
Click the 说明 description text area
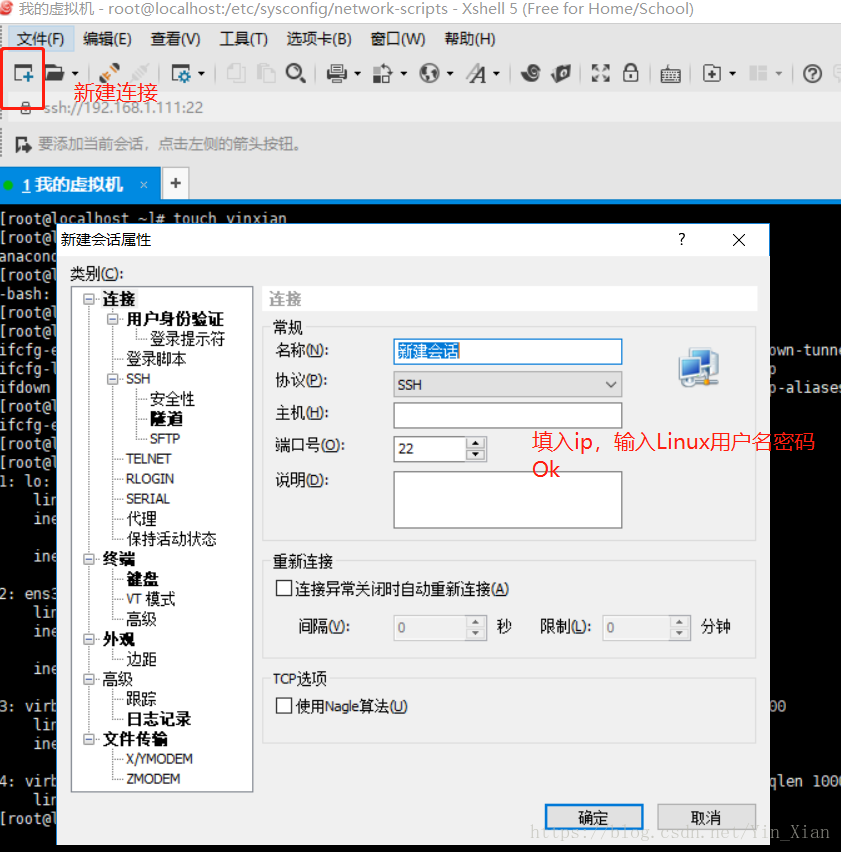(x=507, y=499)
